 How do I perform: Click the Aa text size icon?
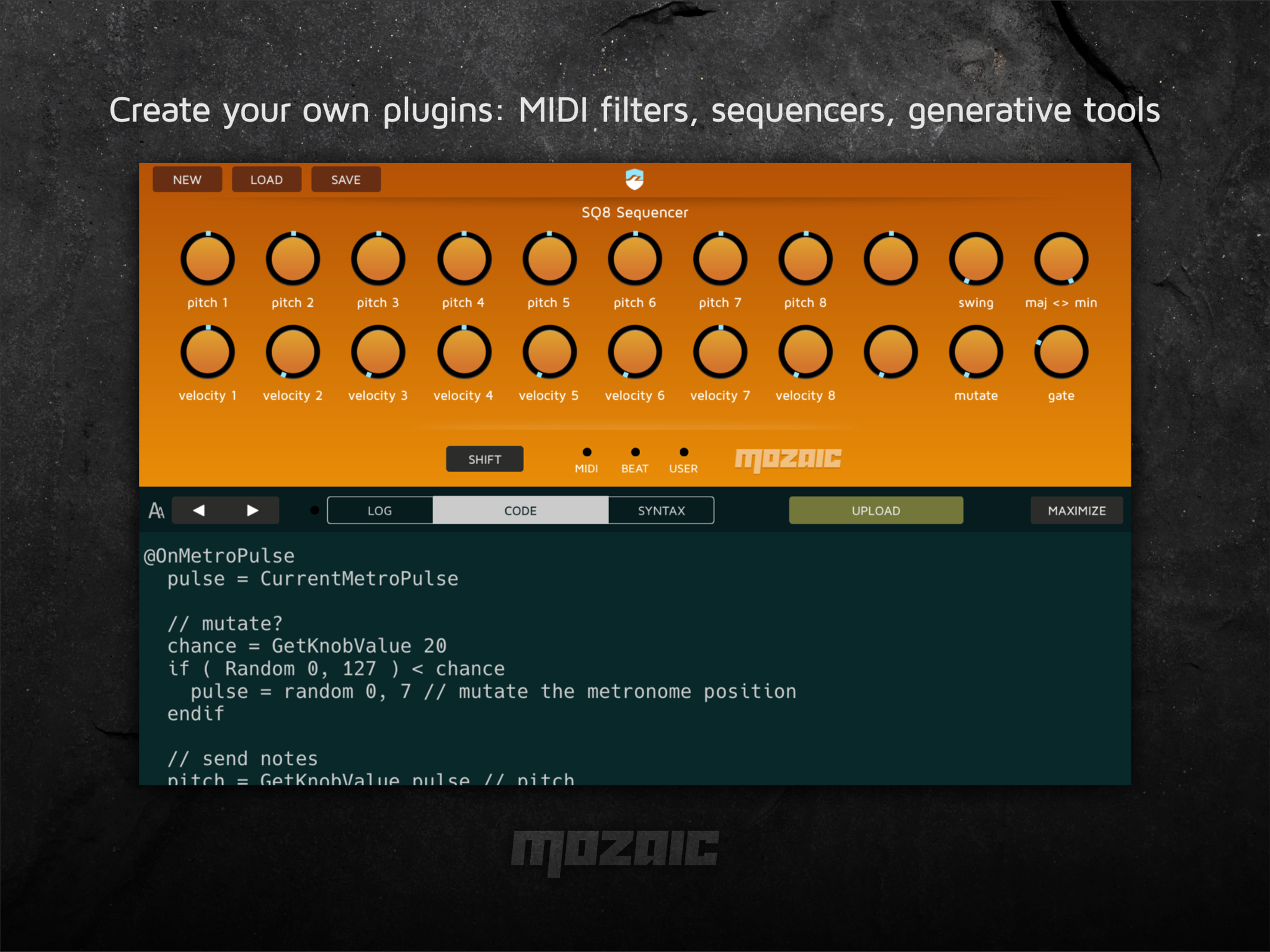pyautogui.click(x=156, y=510)
